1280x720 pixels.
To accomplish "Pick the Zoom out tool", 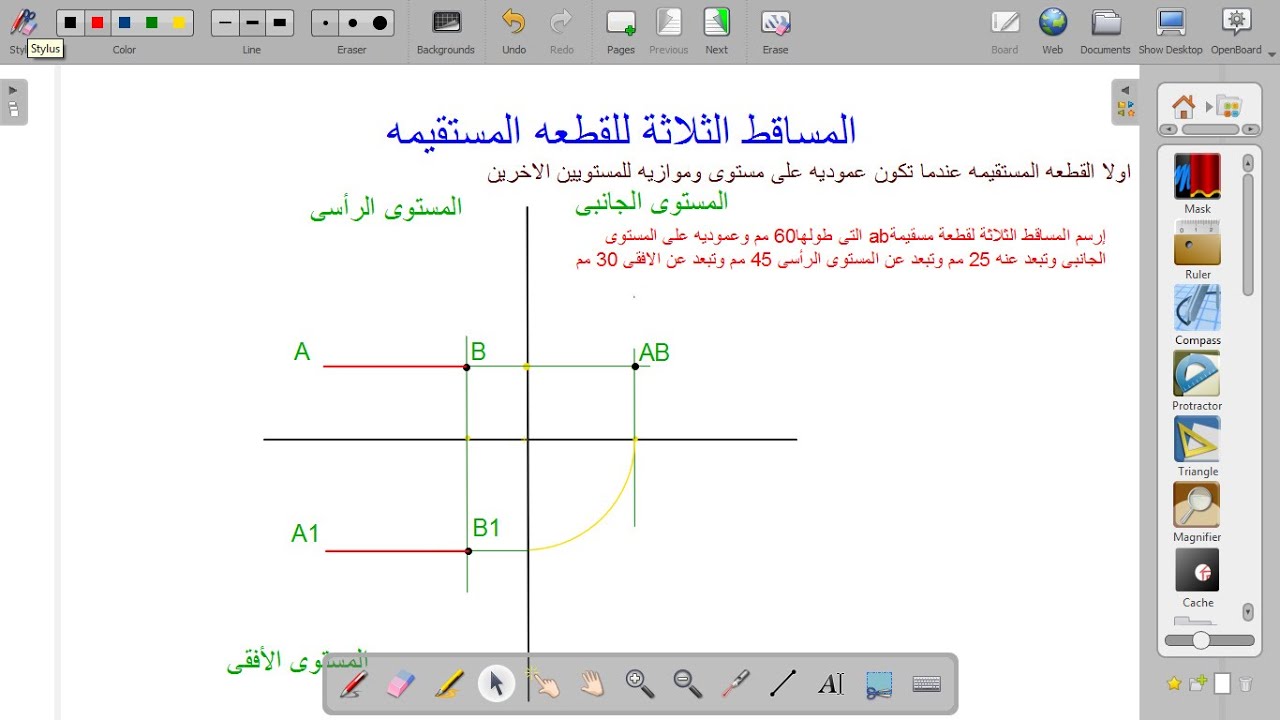I will (688, 684).
